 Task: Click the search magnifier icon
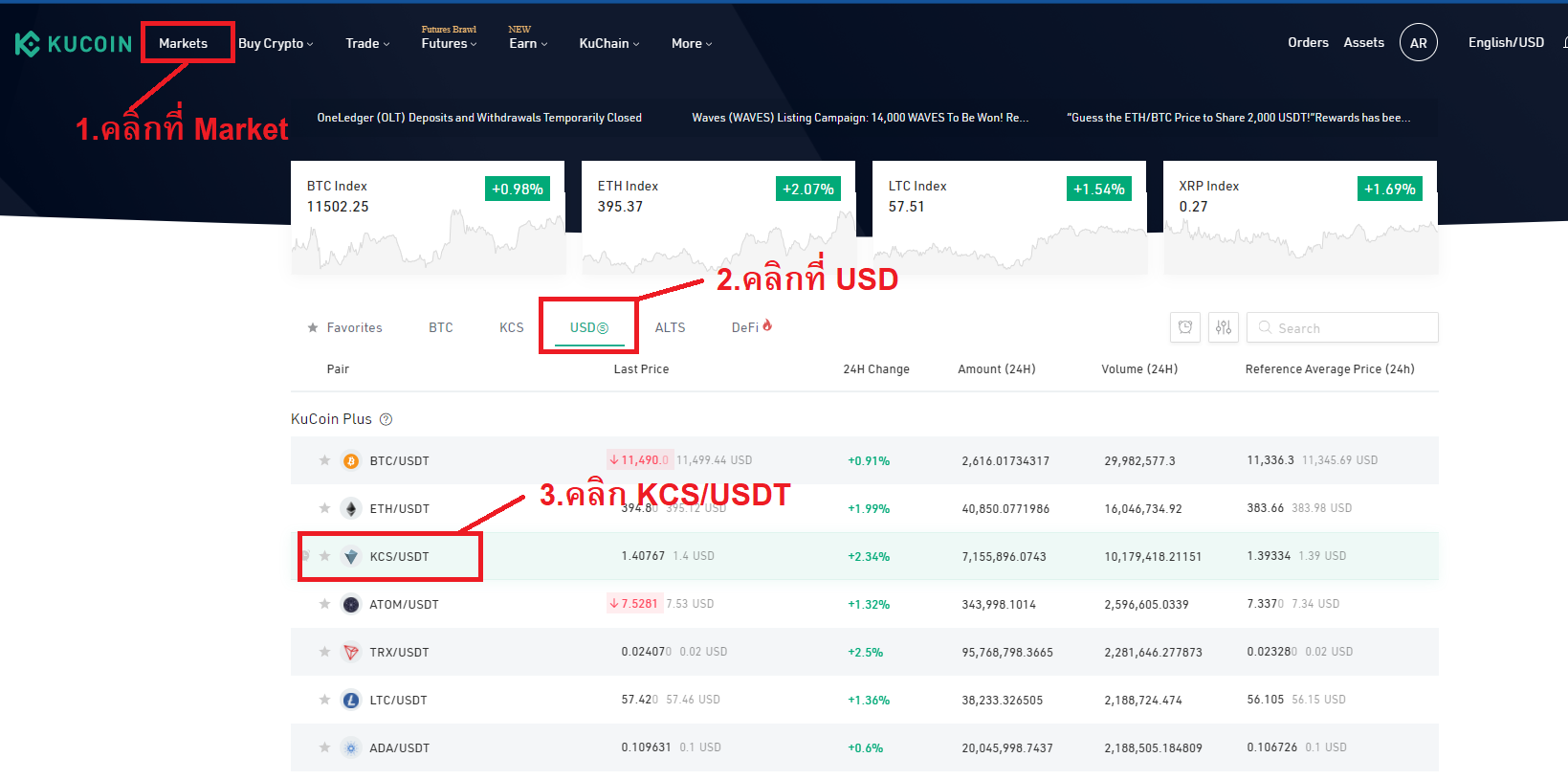(1265, 327)
